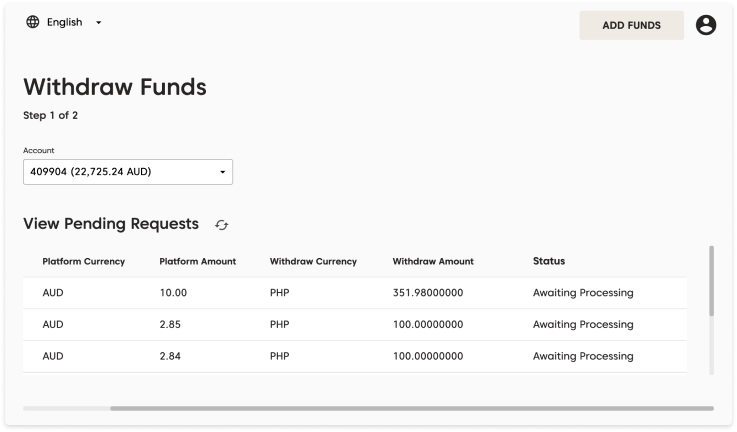Click the Platform Amount column header
Image resolution: width=737 pixels, height=432 pixels.
coord(197,262)
